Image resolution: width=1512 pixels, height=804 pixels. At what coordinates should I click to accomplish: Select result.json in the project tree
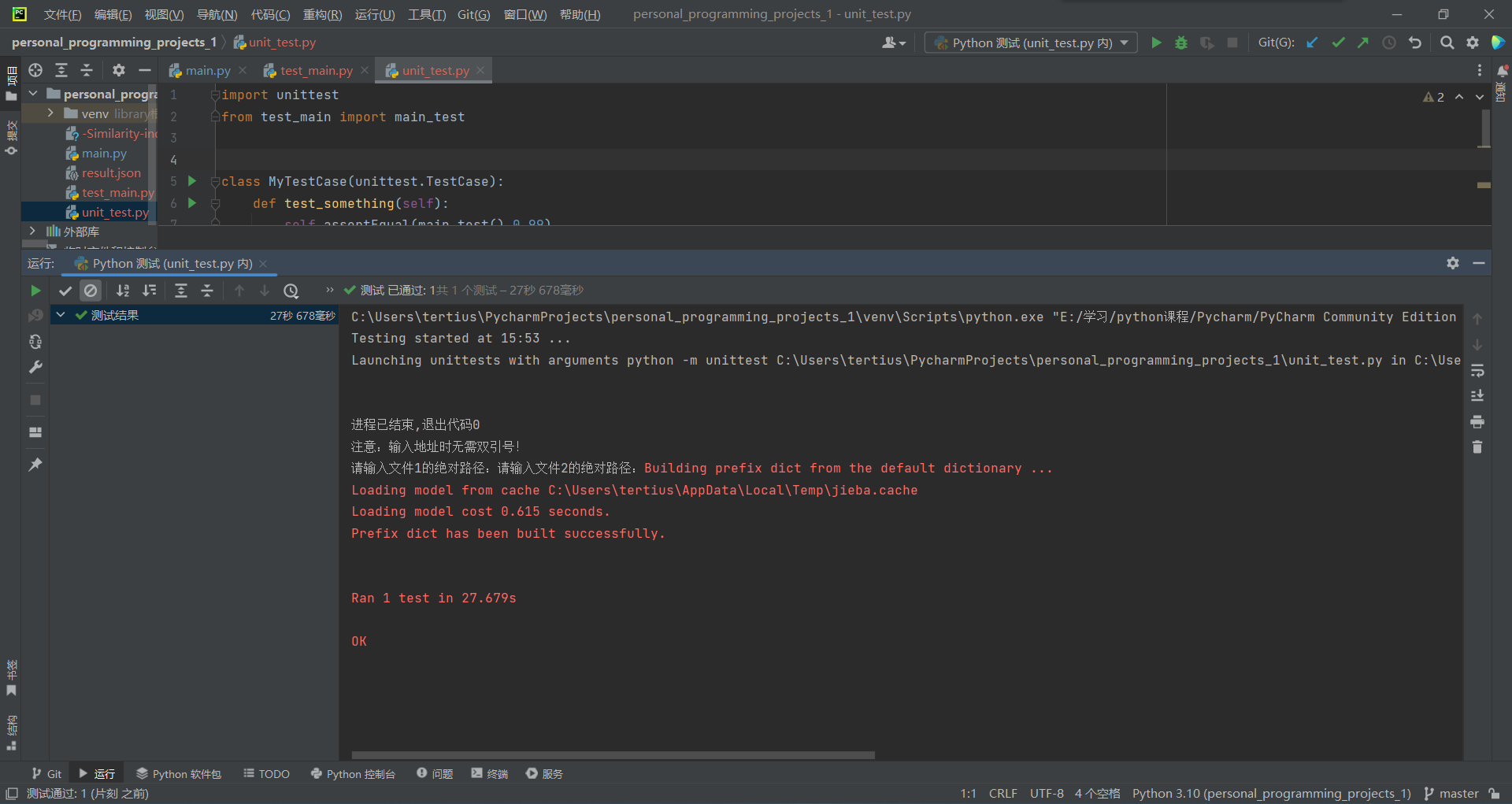[111, 172]
